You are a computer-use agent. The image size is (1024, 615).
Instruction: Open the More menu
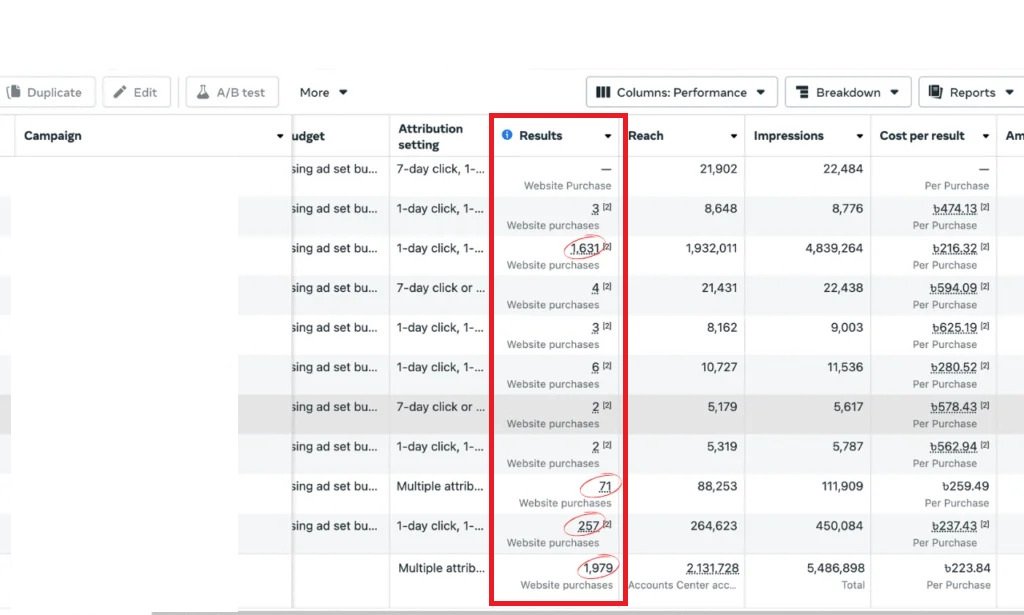[x=323, y=92]
